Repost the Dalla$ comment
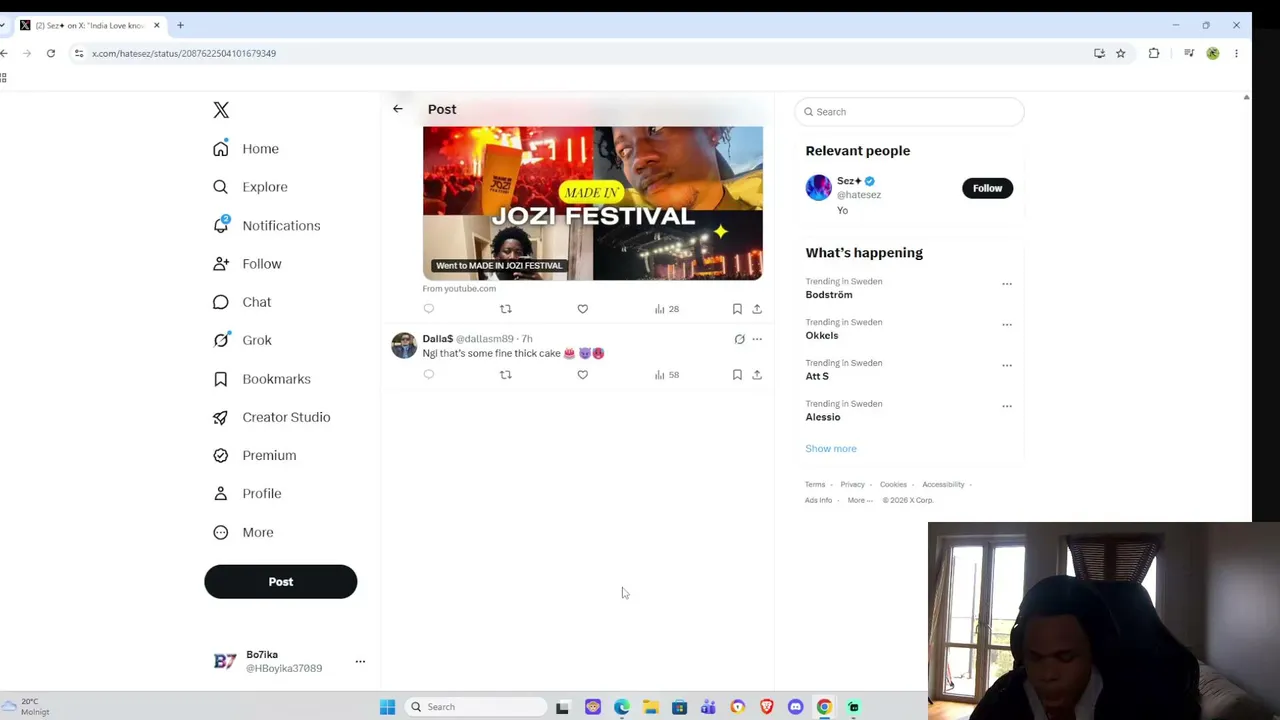 tap(505, 375)
